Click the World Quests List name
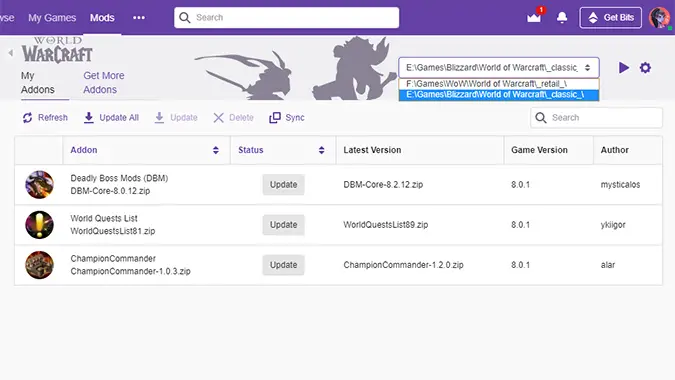 (104, 218)
